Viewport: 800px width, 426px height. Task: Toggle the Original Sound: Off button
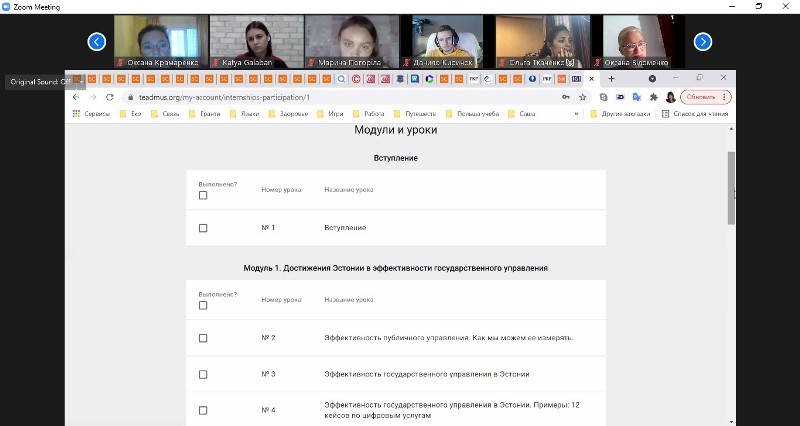44,82
